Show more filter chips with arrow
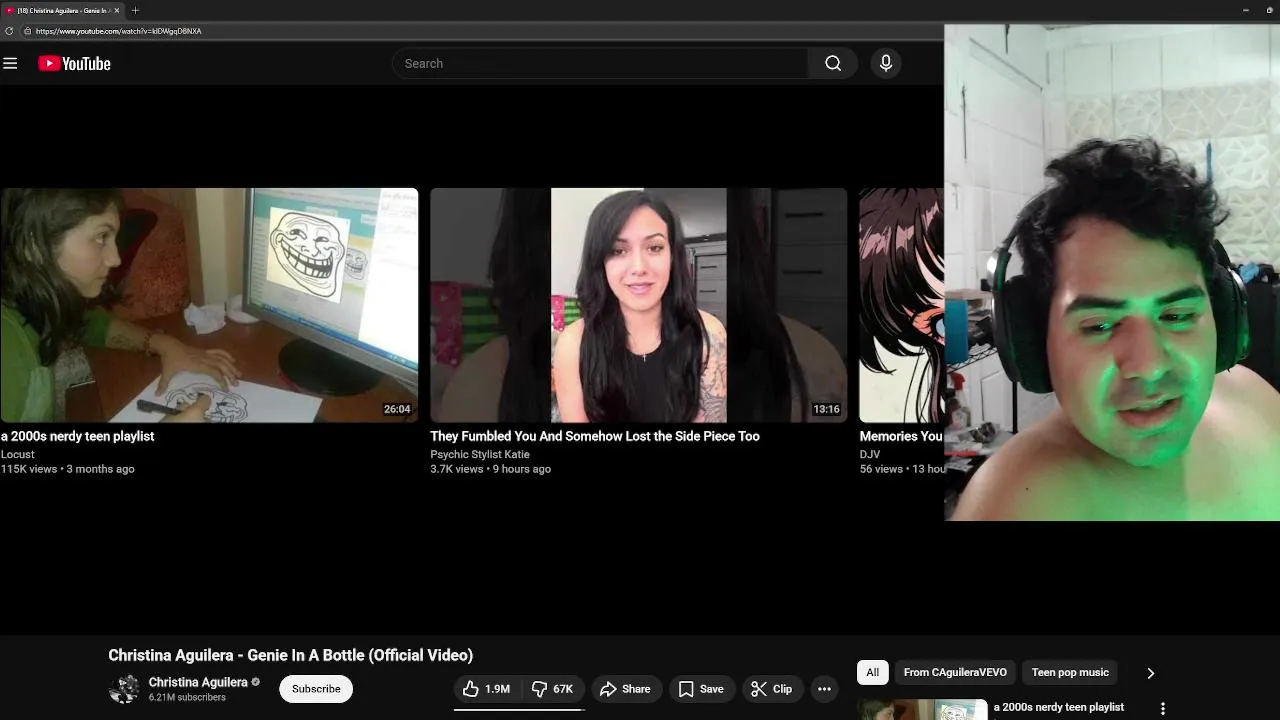 [1150, 673]
